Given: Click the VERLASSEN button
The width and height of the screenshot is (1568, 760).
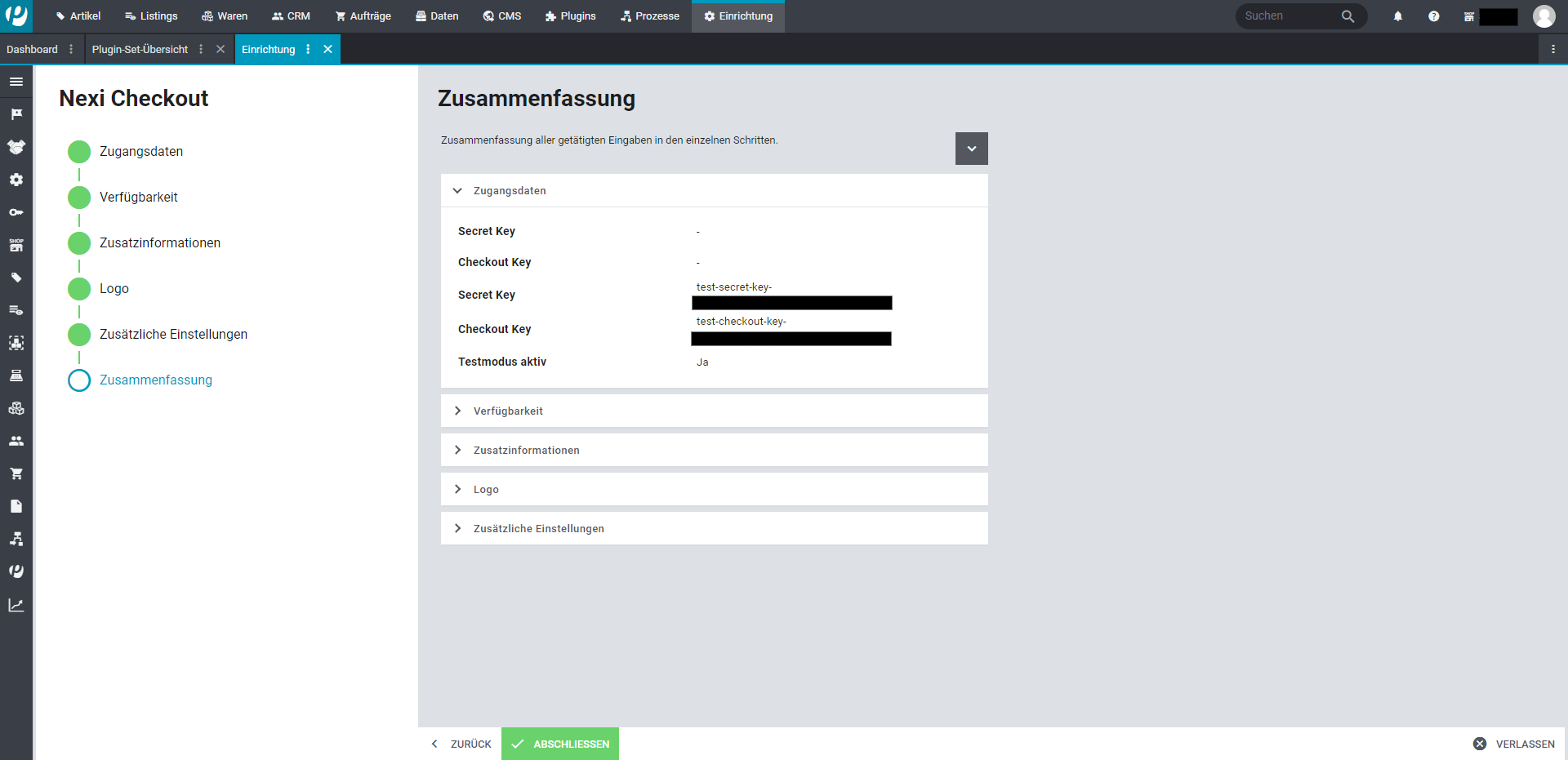Looking at the screenshot, I should [1514, 744].
